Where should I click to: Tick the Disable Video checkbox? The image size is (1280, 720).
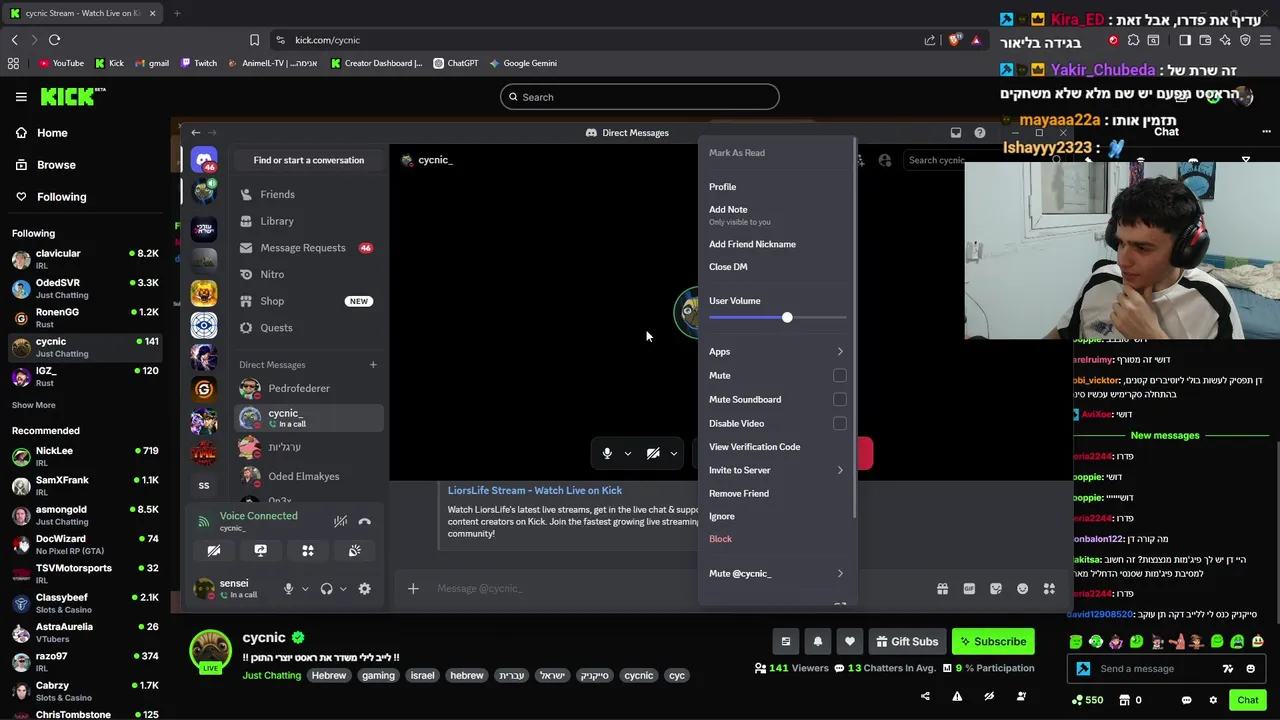840,423
